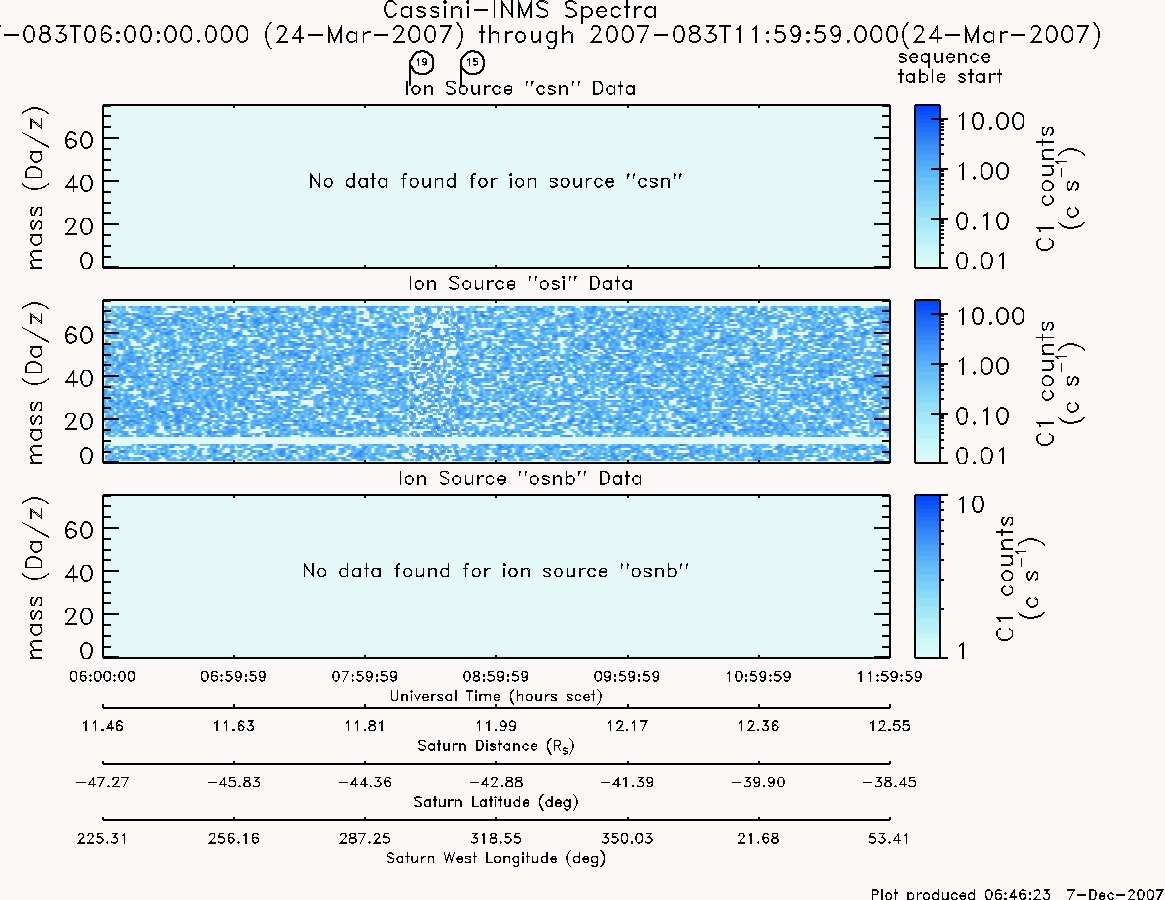Click the sequence table marker numbered 19
This screenshot has width=1165, height=900.
point(421,62)
